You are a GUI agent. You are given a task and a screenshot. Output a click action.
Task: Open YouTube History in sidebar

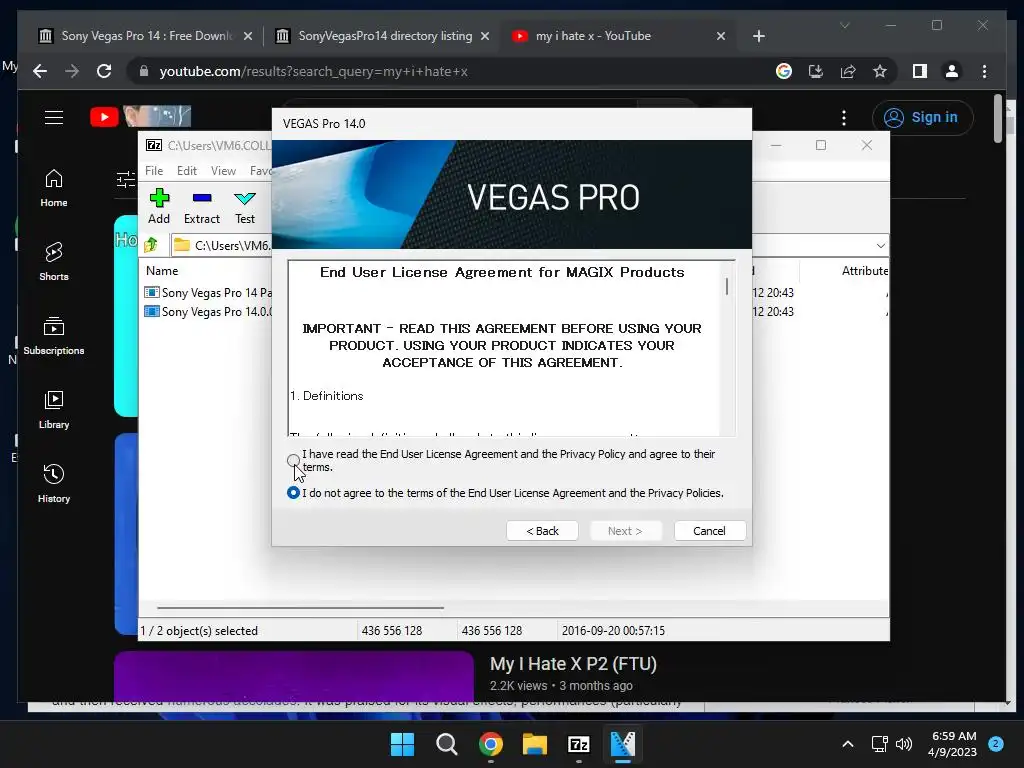[x=54, y=483]
